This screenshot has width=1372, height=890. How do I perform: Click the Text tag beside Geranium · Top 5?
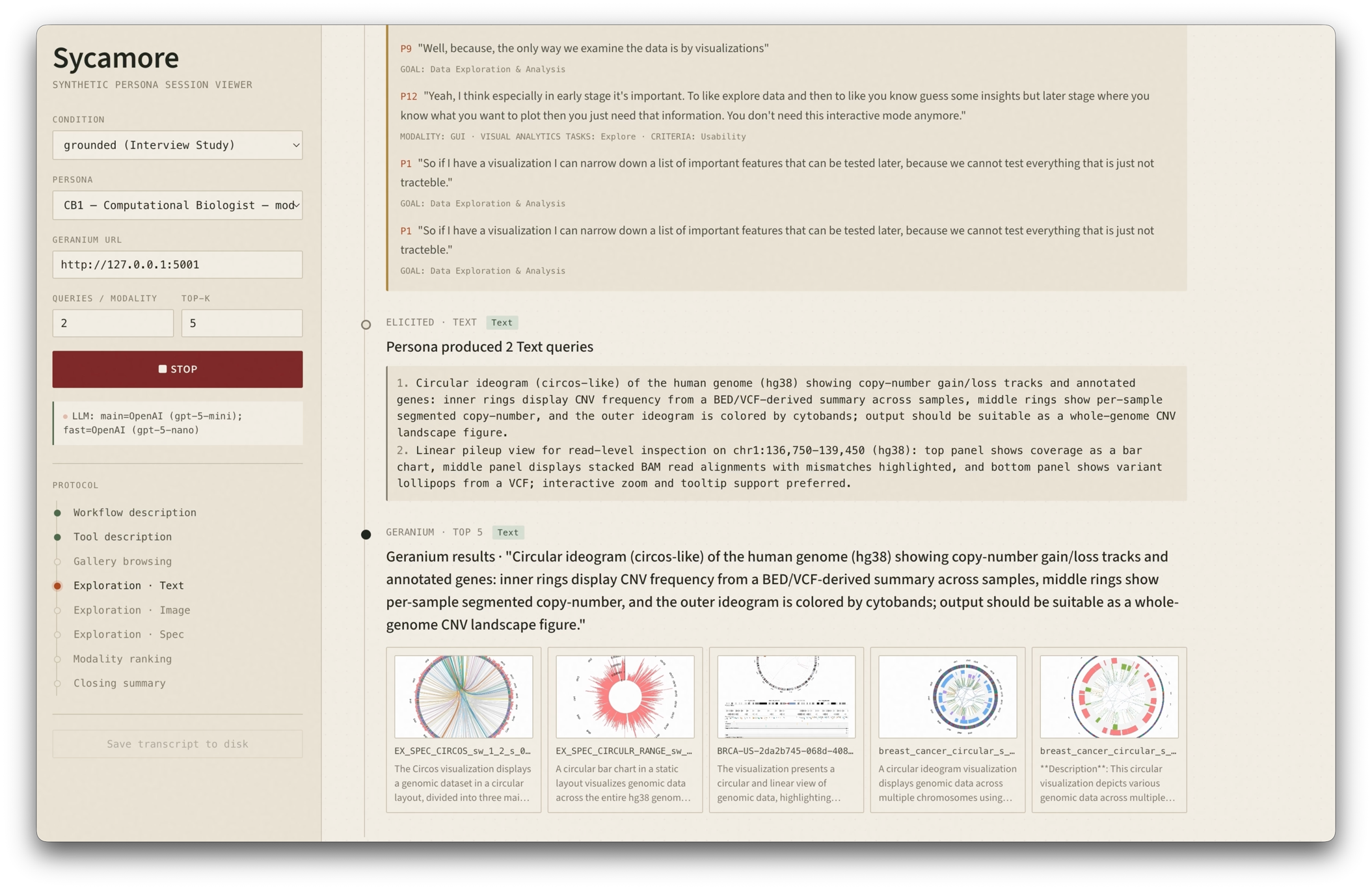click(x=507, y=533)
